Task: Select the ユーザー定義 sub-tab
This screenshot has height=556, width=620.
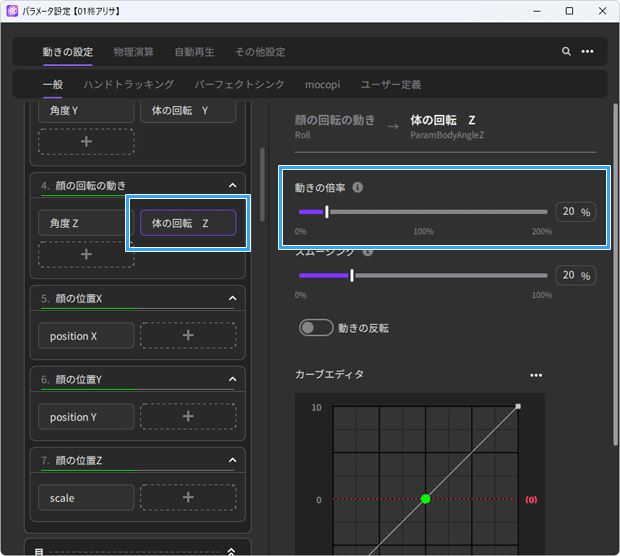Action: click(391, 84)
